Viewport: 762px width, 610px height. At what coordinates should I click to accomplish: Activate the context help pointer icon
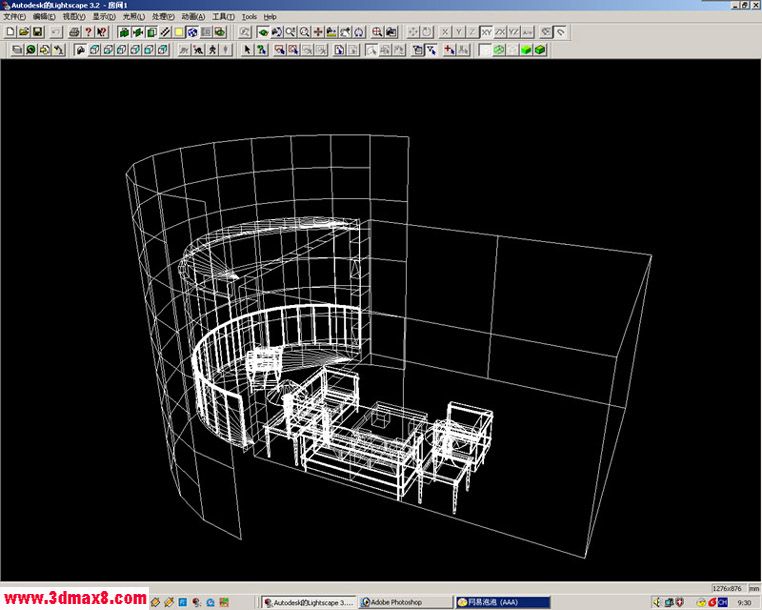click(102, 32)
